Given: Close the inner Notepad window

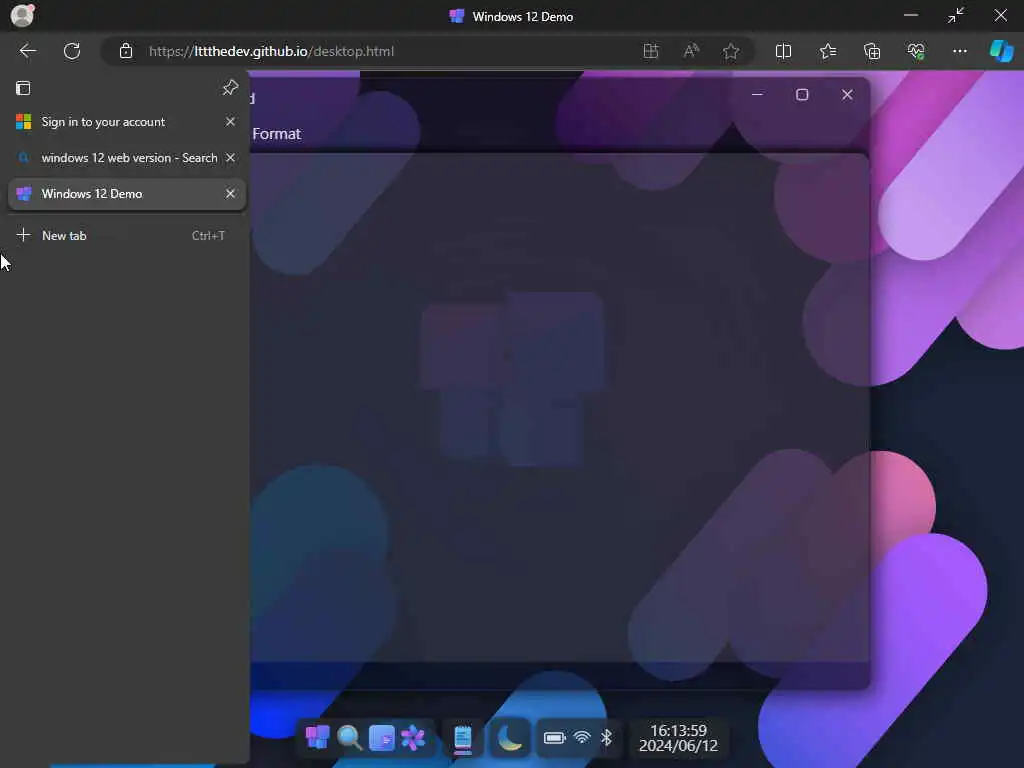Looking at the screenshot, I should point(847,95).
